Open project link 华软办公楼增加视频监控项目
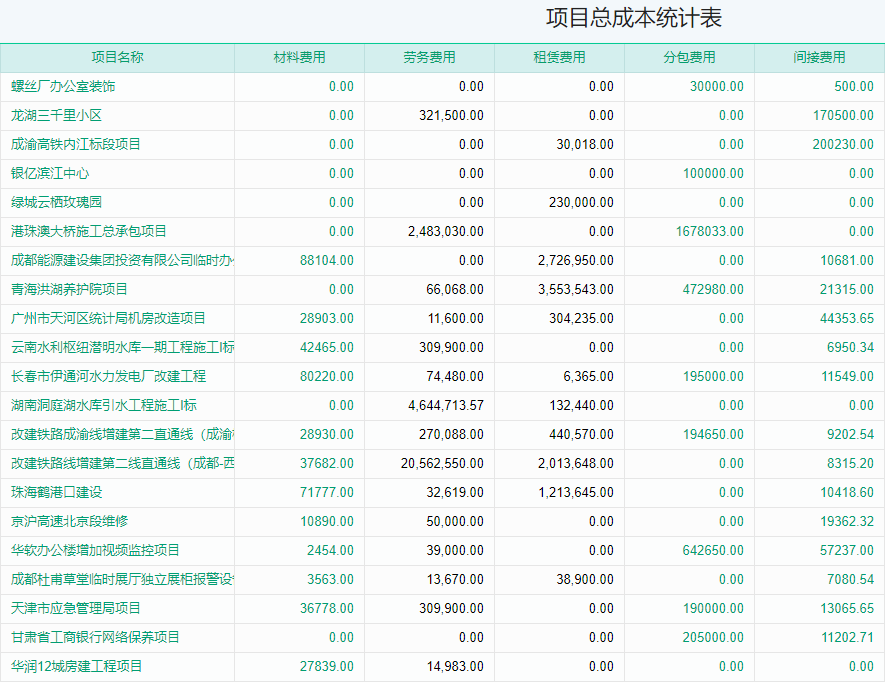Viewport: 885px width, 682px height. (x=95, y=550)
